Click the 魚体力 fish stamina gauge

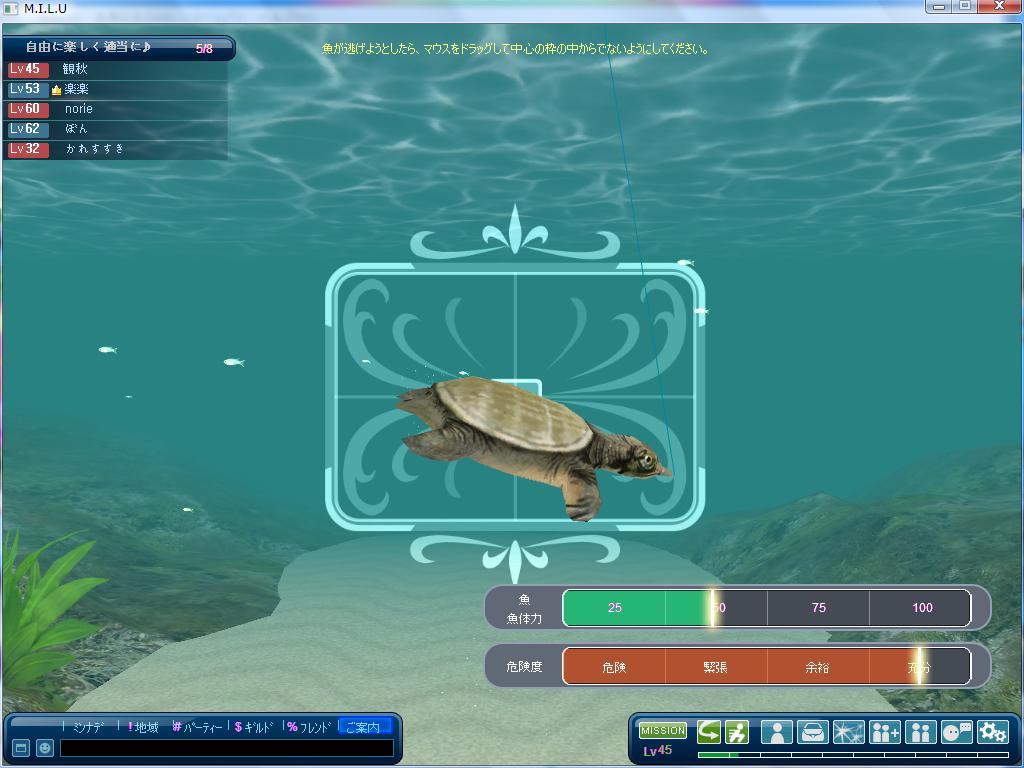click(x=766, y=608)
